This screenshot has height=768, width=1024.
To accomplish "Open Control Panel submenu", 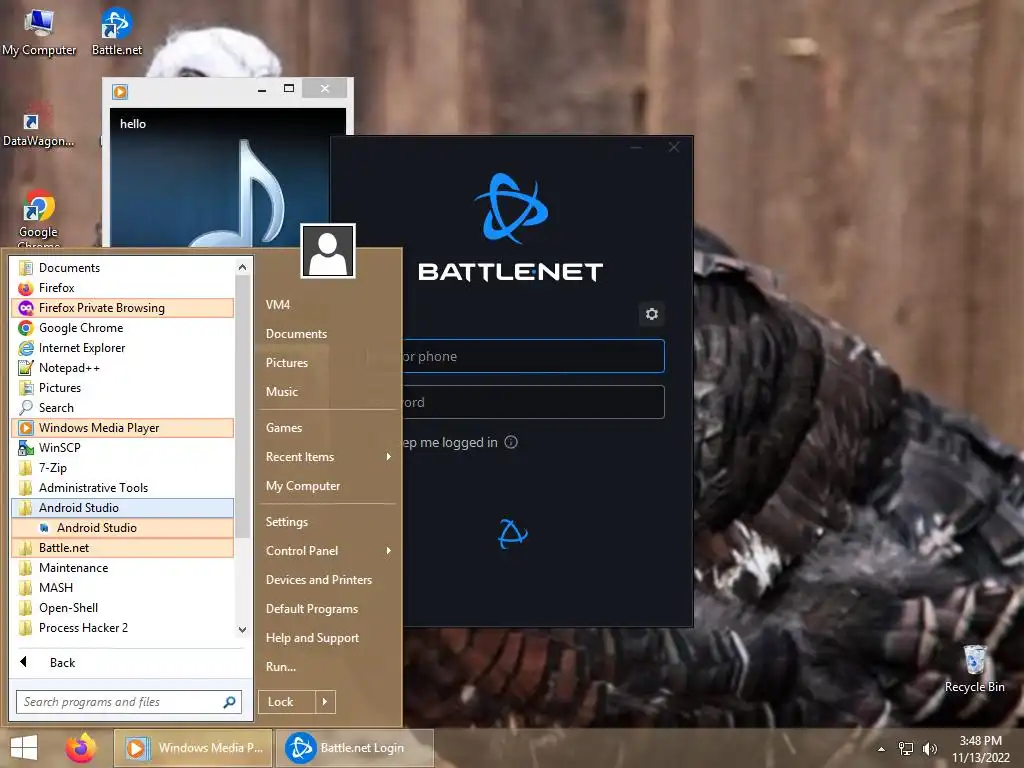I will click(x=328, y=551).
